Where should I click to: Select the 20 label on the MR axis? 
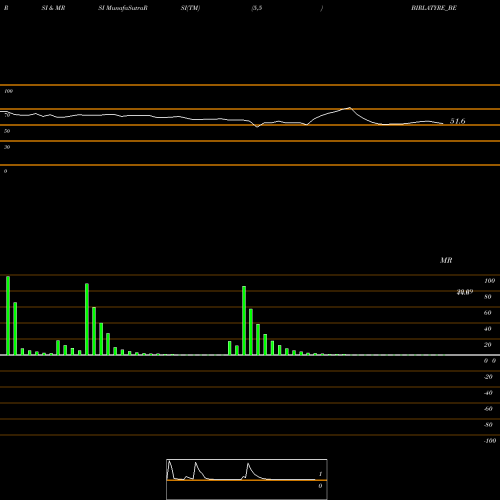click(x=488, y=345)
